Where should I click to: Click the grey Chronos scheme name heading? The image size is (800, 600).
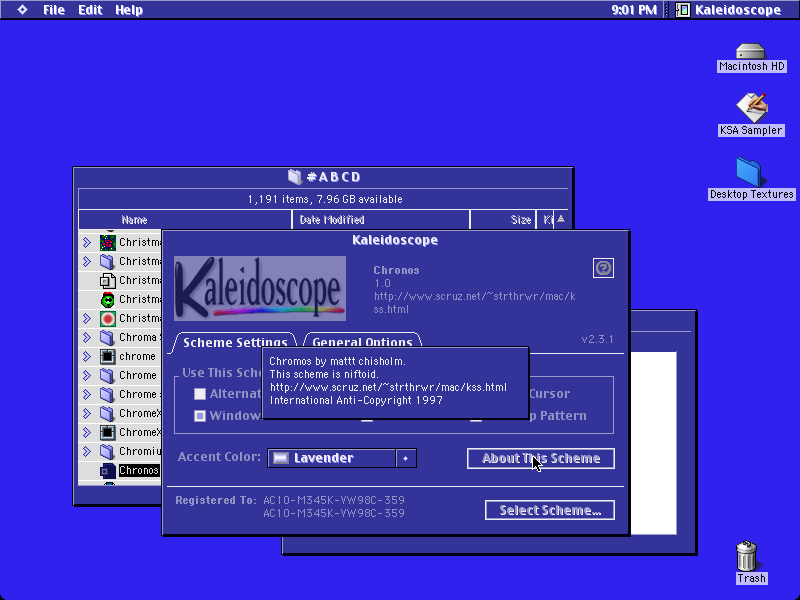[396, 270]
